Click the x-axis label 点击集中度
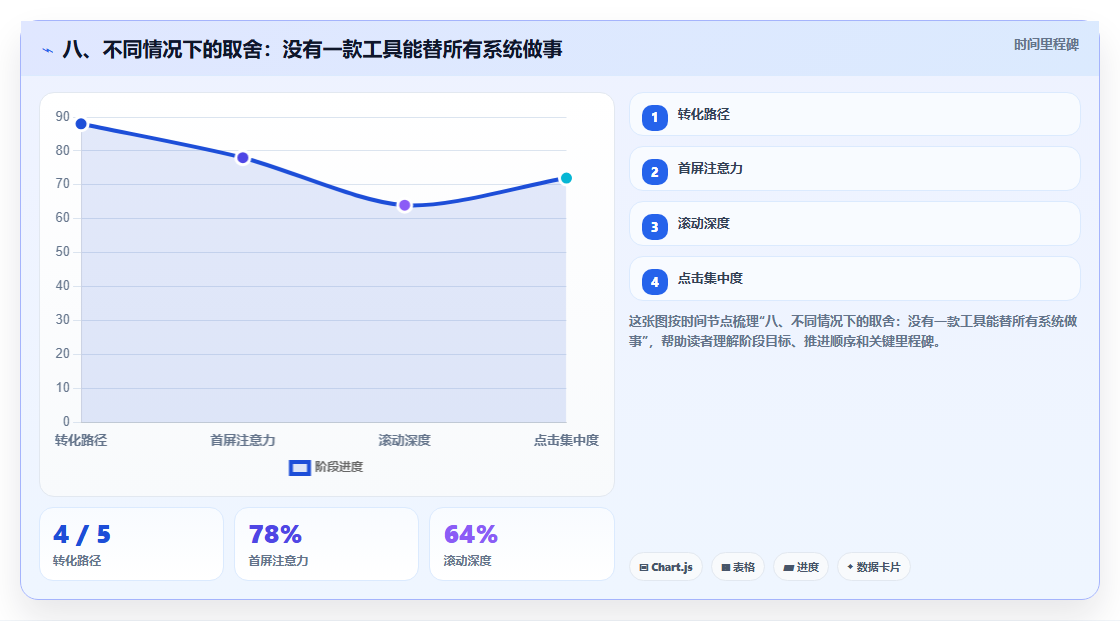This screenshot has width=1120, height=621. click(x=566, y=441)
